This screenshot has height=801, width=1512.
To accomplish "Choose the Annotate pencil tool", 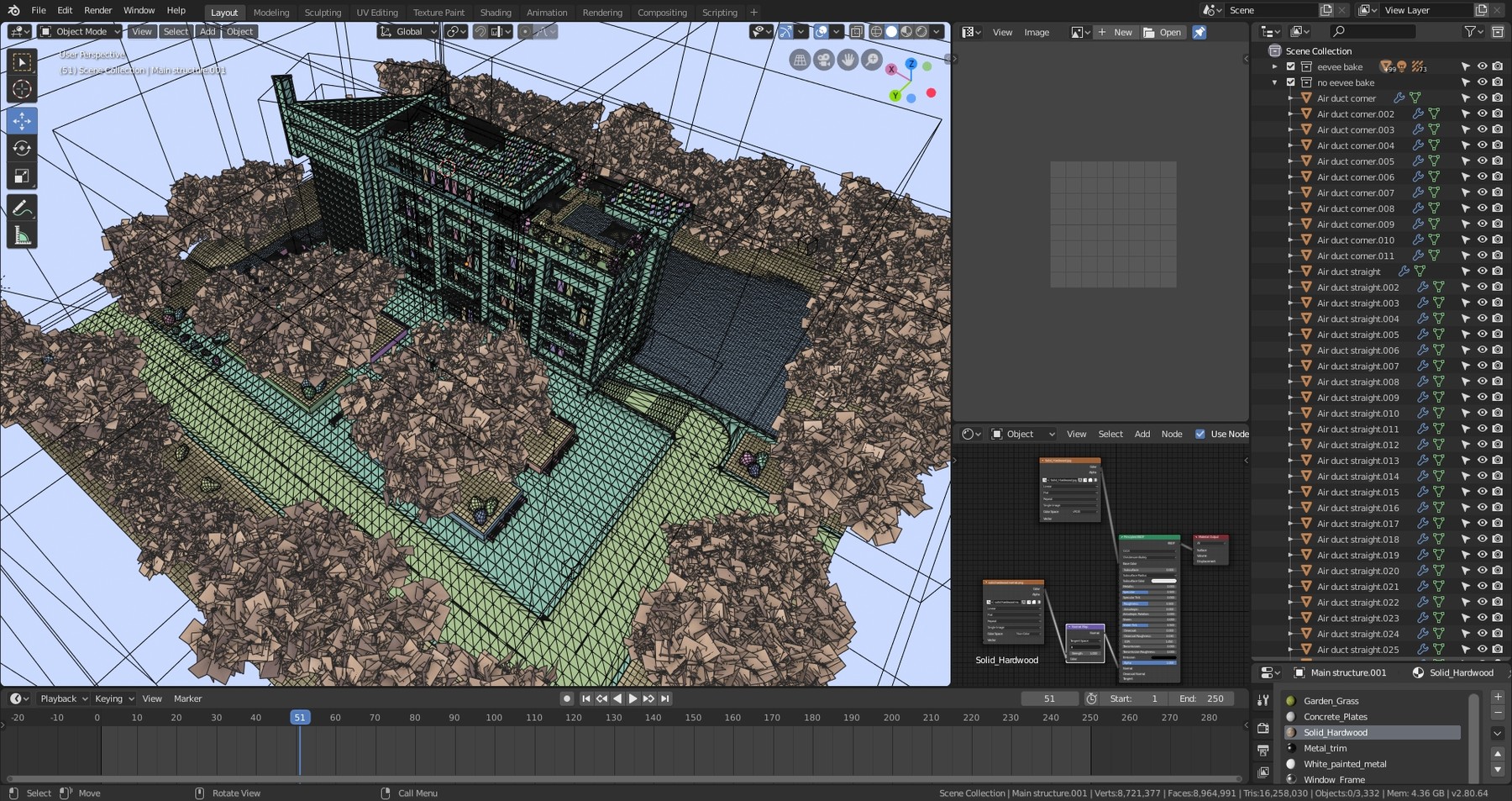I will pyautogui.click(x=22, y=208).
